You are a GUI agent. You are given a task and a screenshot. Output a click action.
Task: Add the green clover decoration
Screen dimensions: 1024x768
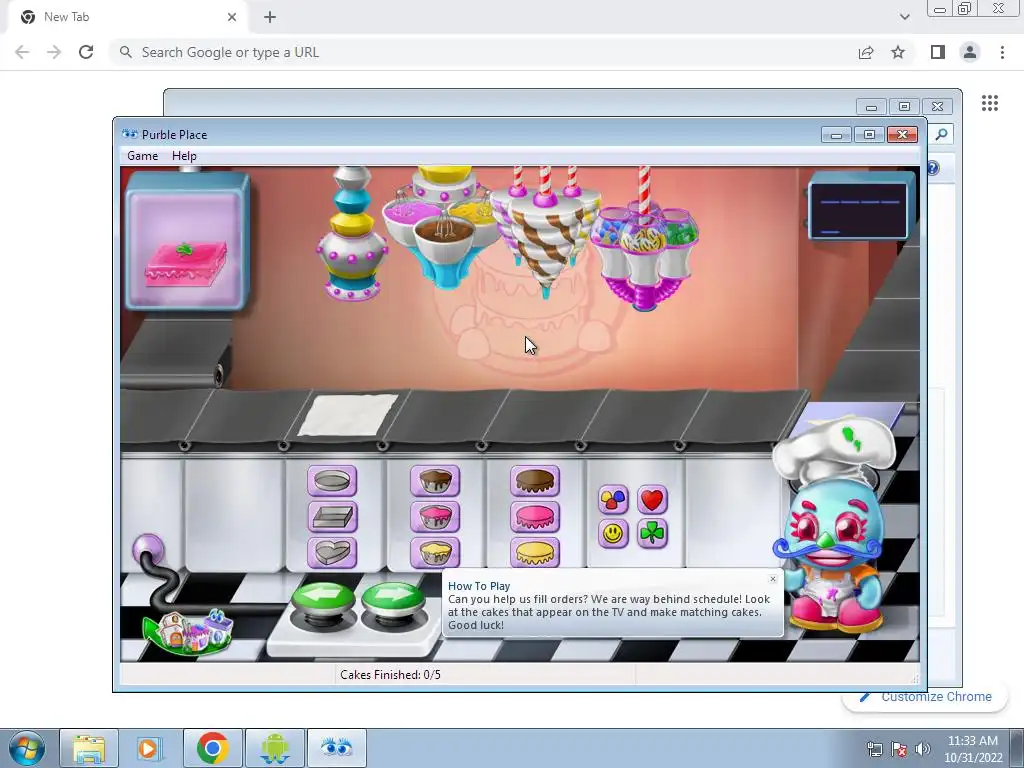point(652,534)
